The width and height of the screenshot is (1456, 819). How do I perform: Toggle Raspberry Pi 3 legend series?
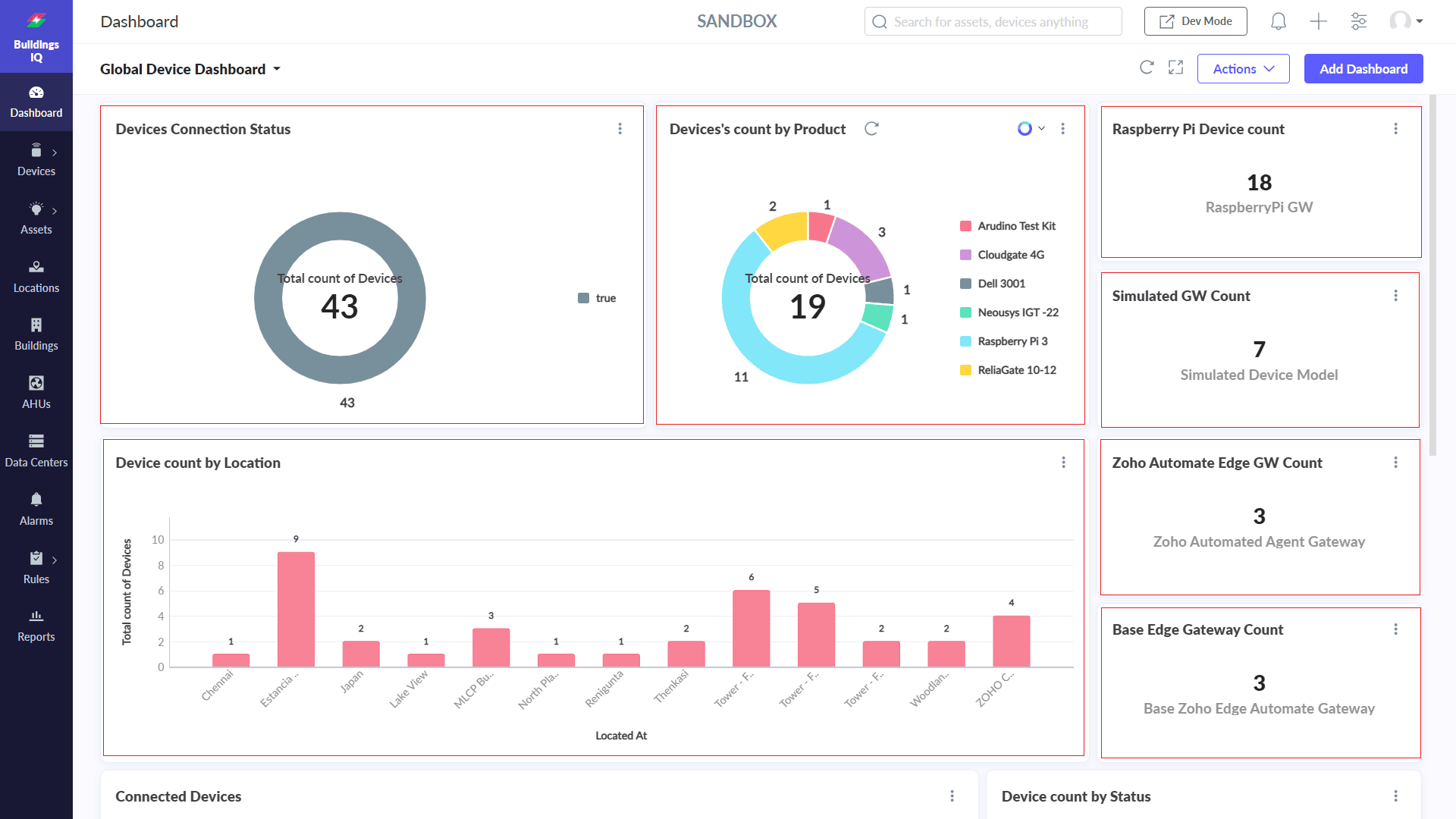[x=1004, y=341]
